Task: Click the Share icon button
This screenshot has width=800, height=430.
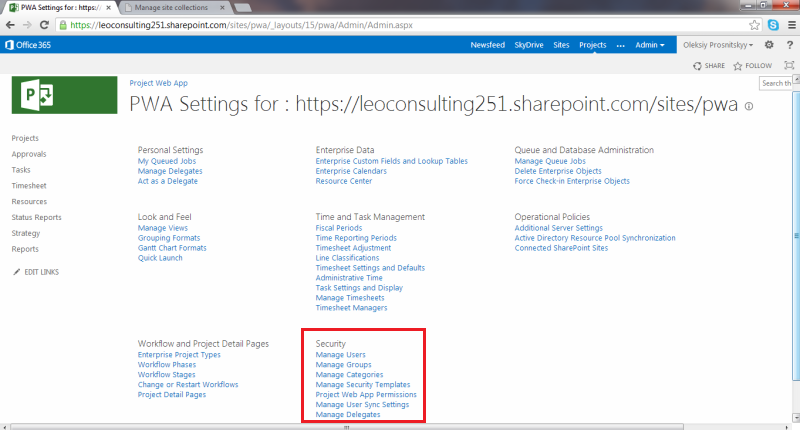Action: coord(709,66)
